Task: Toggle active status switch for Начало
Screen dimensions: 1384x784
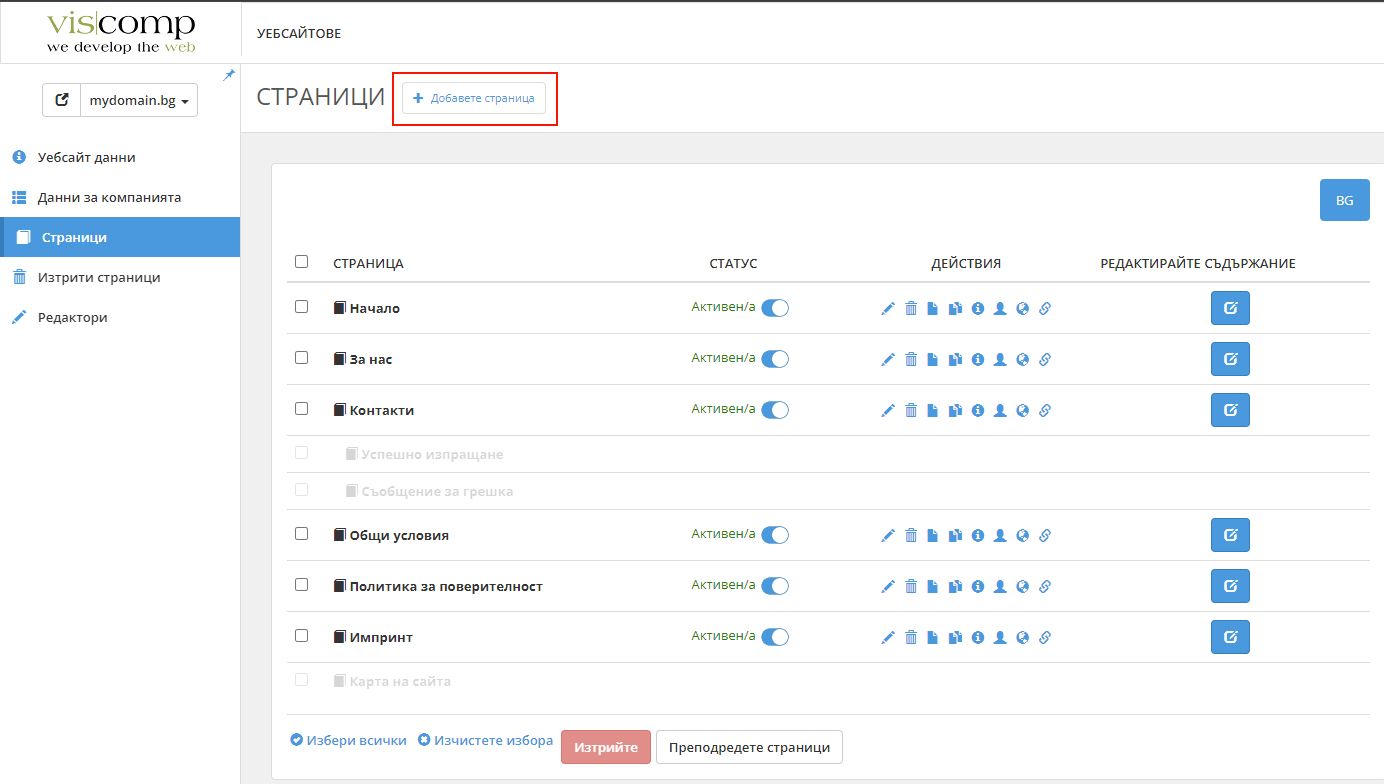Action: (x=775, y=308)
